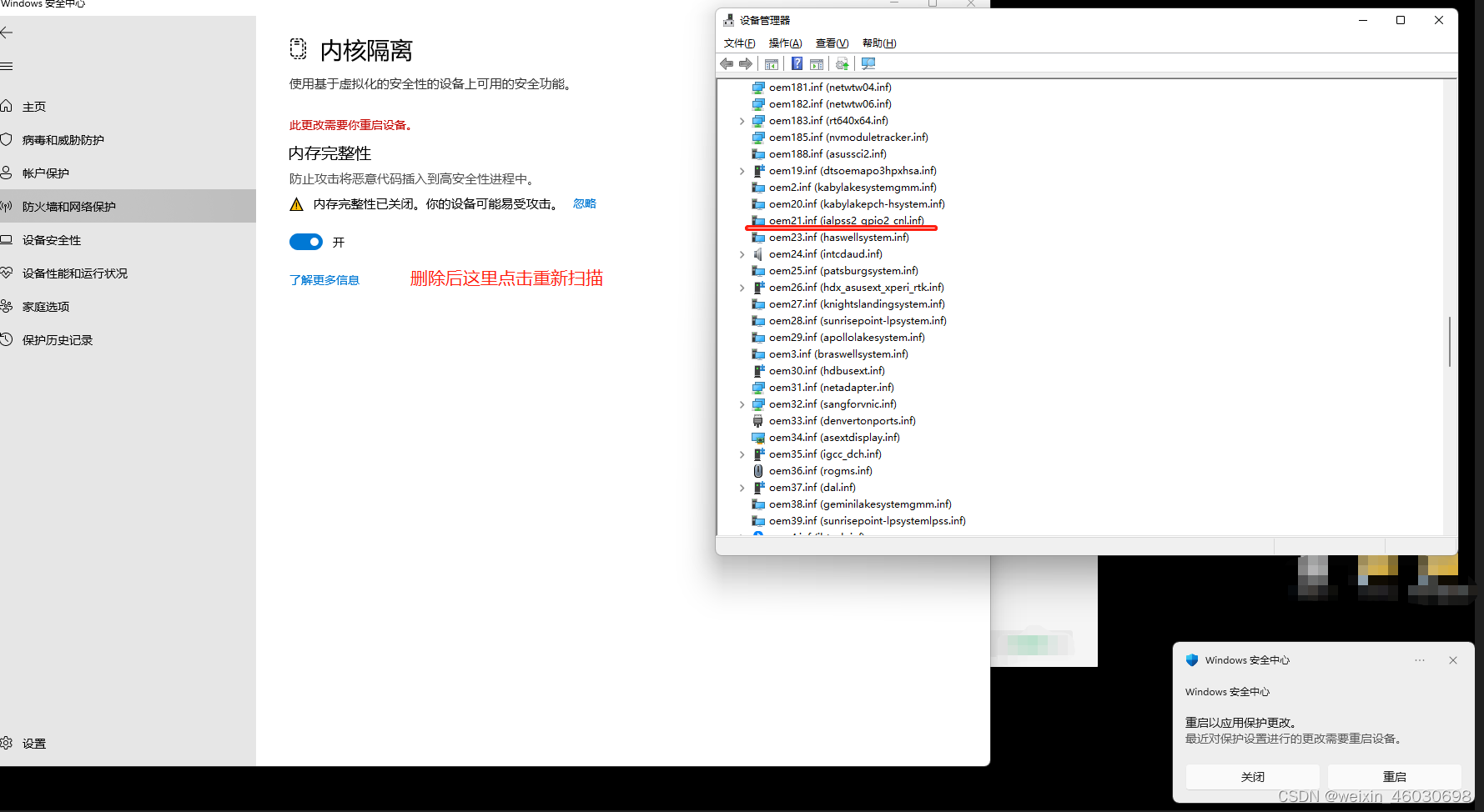The height and width of the screenshot is (812, 1484).
Task: Click the Back arrow in Device Manager toolbar
Action: (x=727, y=64)
